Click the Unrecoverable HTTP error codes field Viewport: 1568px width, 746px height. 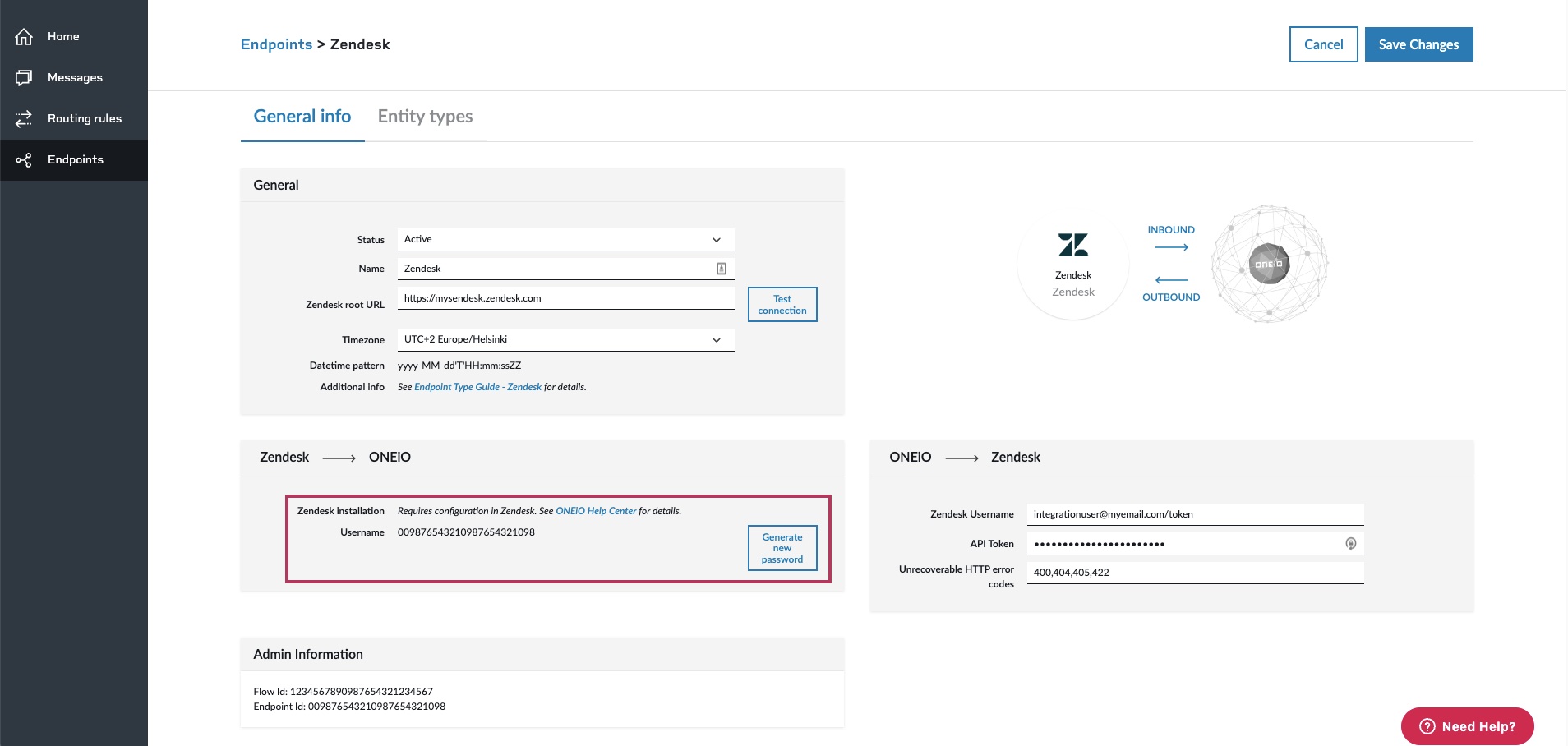[x=1195, y=573]
